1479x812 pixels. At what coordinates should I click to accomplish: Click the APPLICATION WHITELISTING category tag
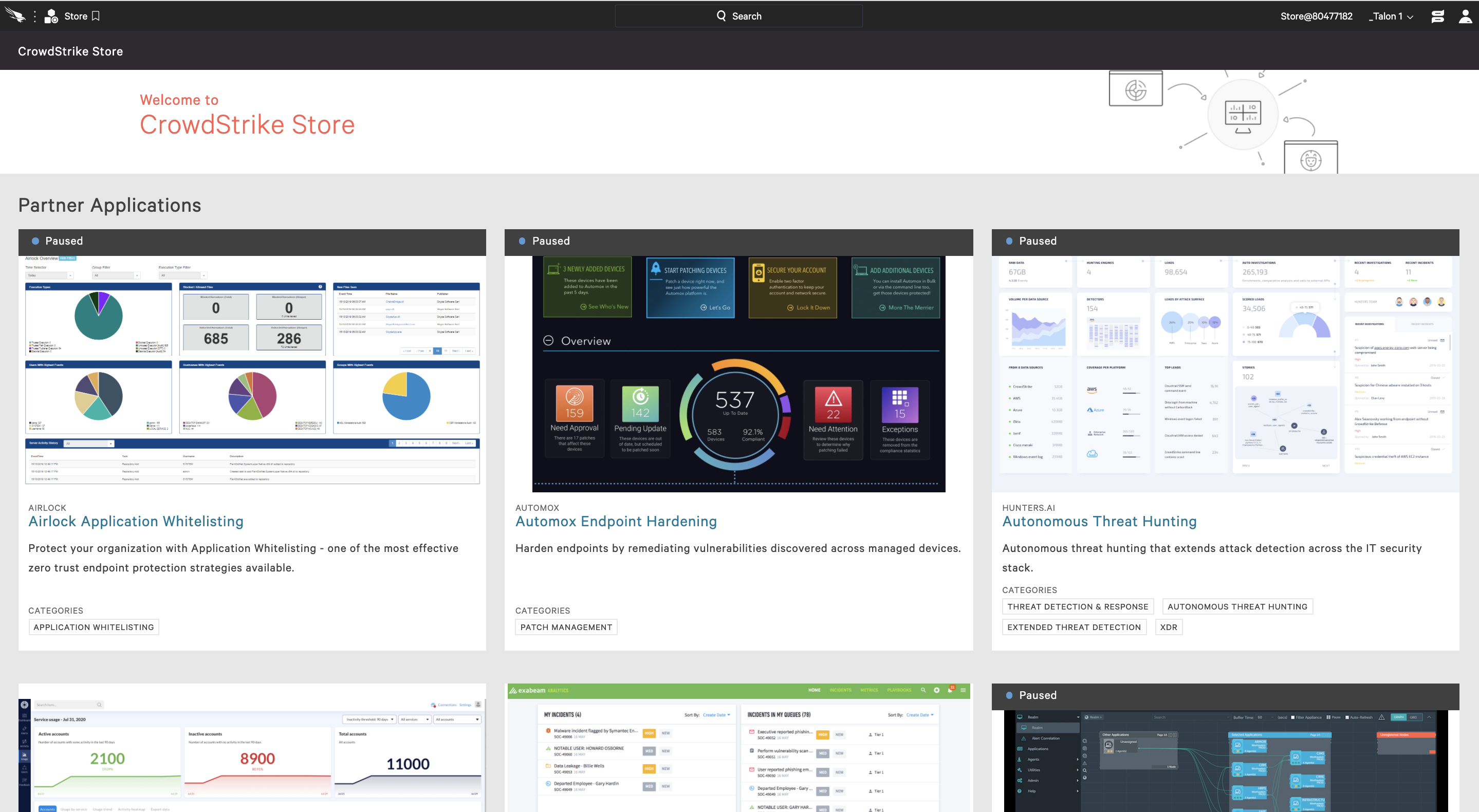coord(93,626)
